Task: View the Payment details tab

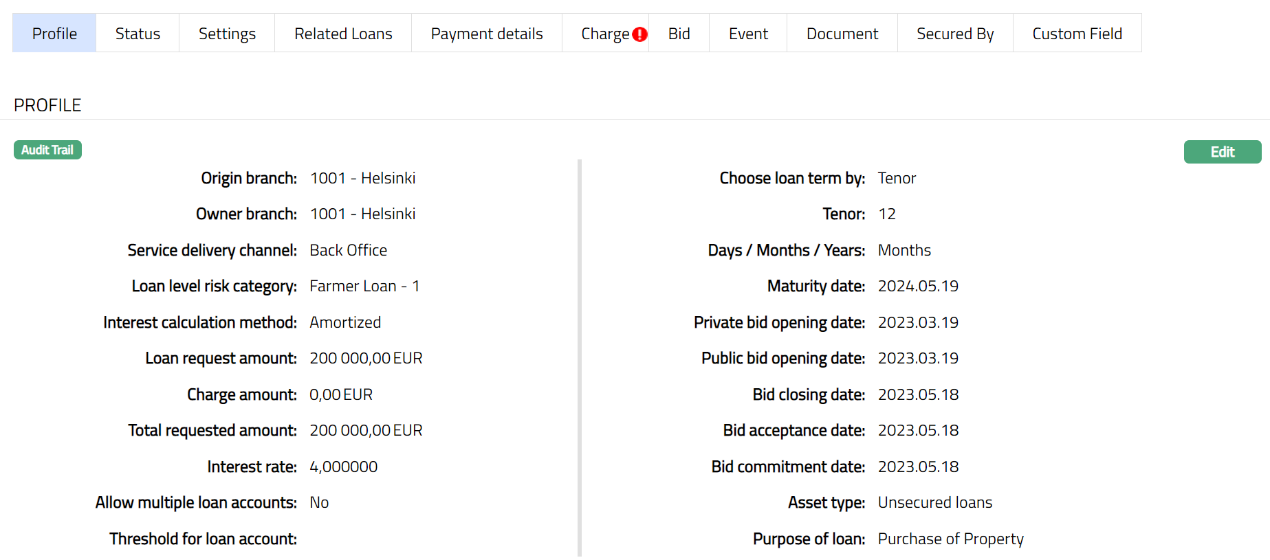Action: point(487,33)
